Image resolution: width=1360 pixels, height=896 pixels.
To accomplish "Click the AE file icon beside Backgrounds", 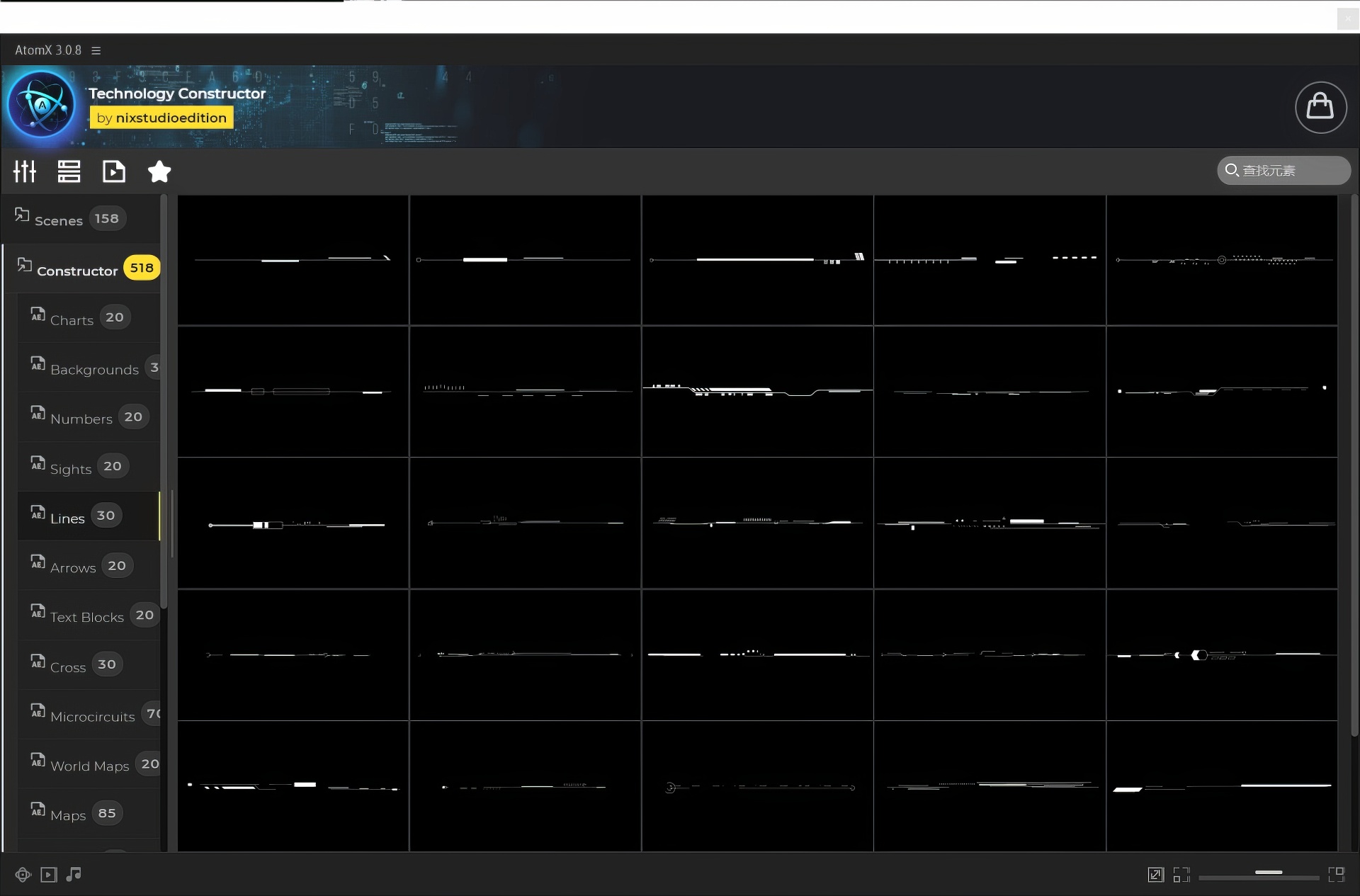I will 38,363.
